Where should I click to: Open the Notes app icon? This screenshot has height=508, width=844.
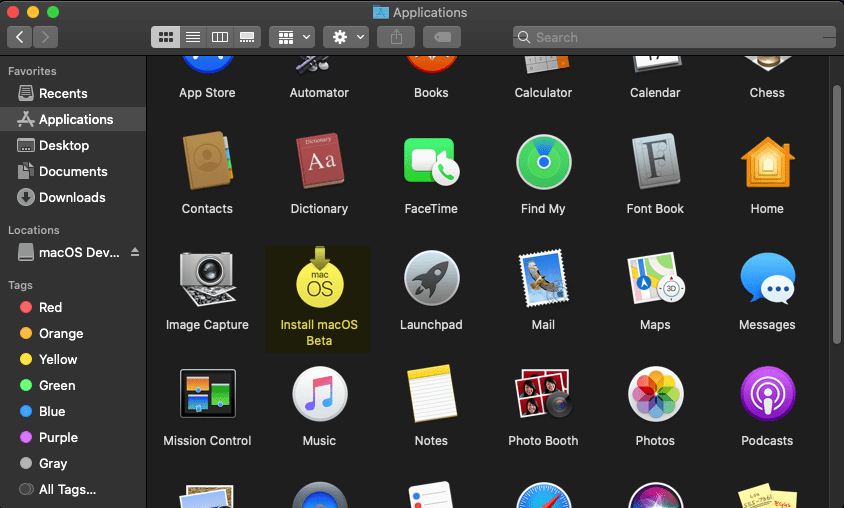(431, 394)
